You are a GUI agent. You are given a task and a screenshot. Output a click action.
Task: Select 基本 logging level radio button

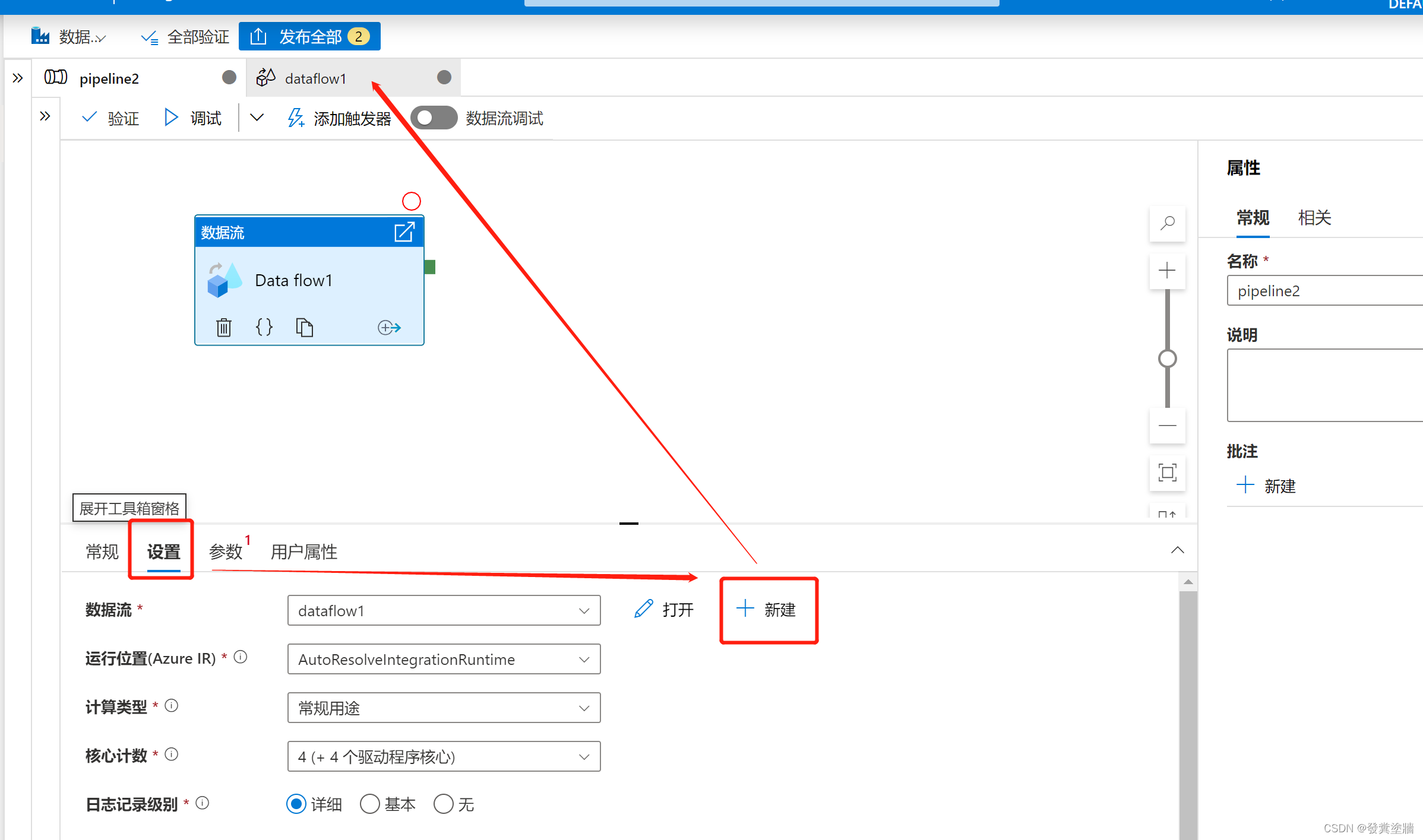point(370,804)
